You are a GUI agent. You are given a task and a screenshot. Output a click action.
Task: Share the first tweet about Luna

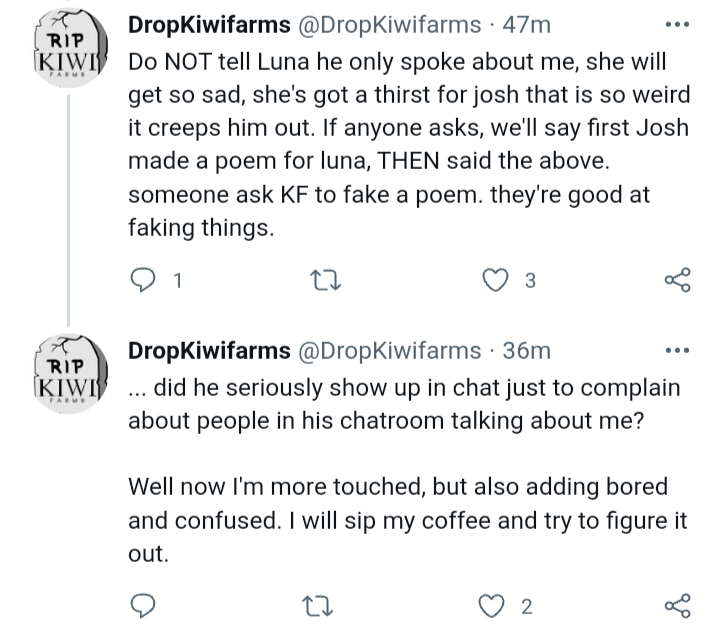(x=677, y=282)
